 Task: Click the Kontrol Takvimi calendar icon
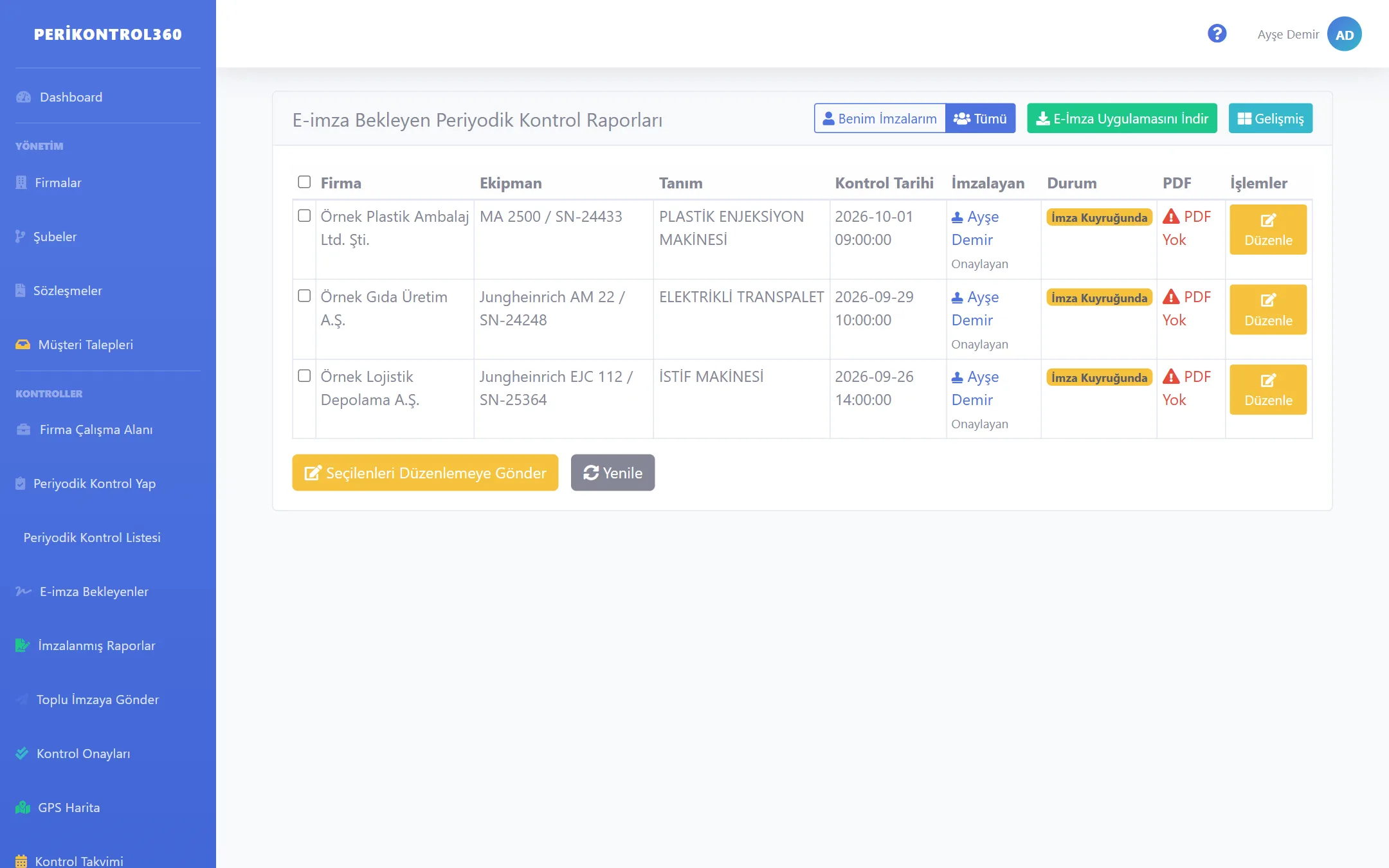pos(21,861)
